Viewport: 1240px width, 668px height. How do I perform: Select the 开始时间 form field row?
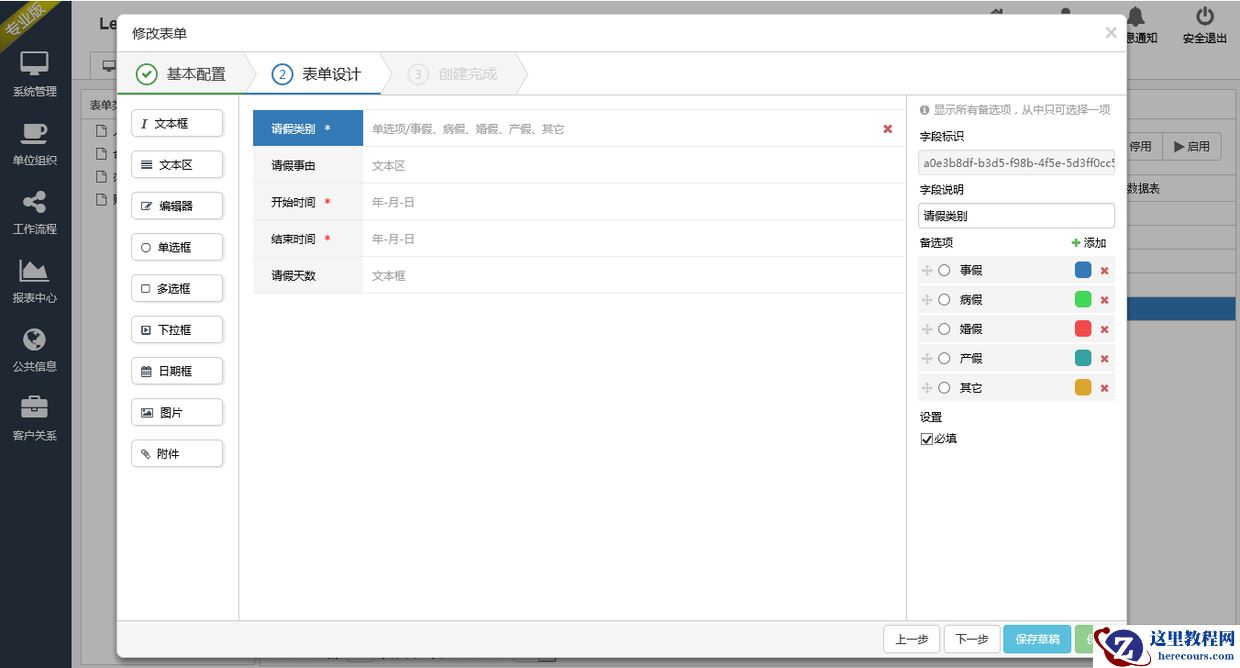click(579, 202)
